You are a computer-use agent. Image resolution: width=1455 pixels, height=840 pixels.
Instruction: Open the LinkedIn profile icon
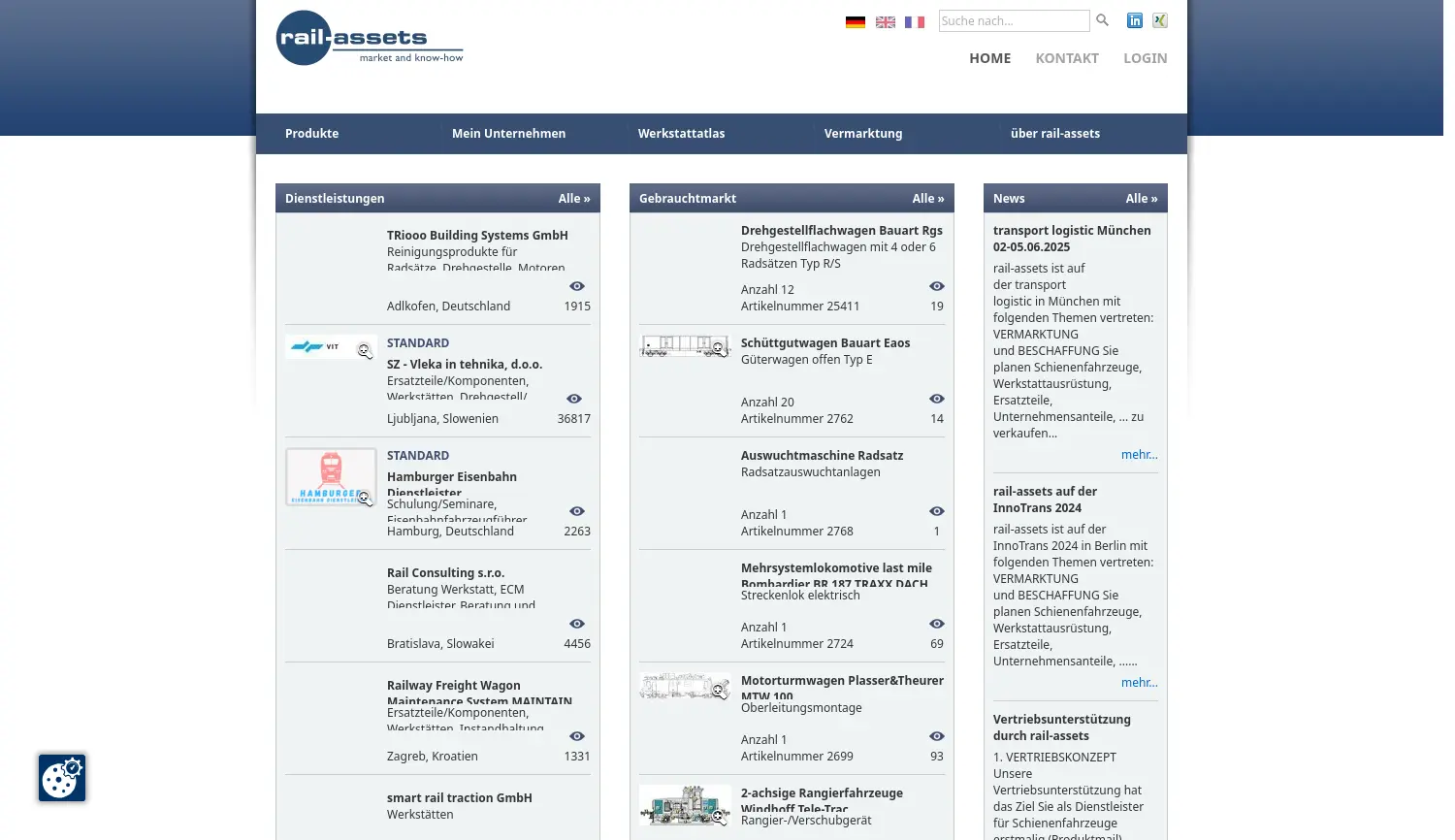[1134, 19]
